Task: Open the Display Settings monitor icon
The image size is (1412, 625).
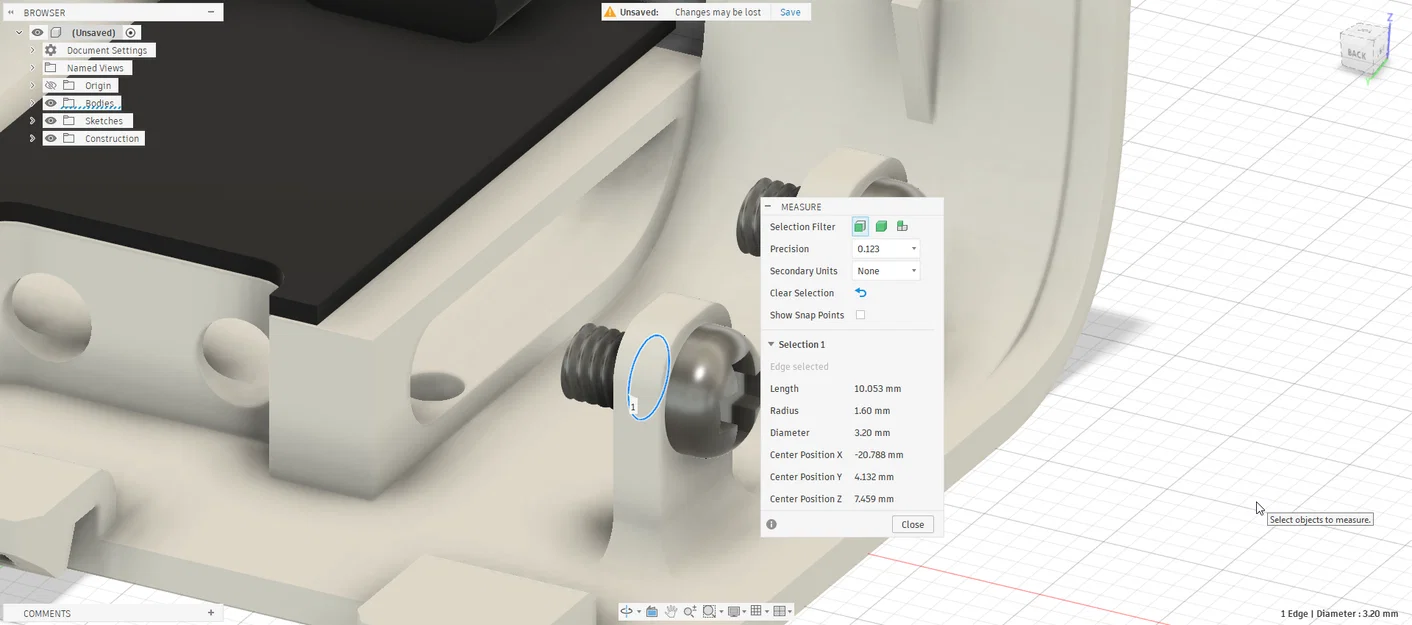Action: pos(734,611)
